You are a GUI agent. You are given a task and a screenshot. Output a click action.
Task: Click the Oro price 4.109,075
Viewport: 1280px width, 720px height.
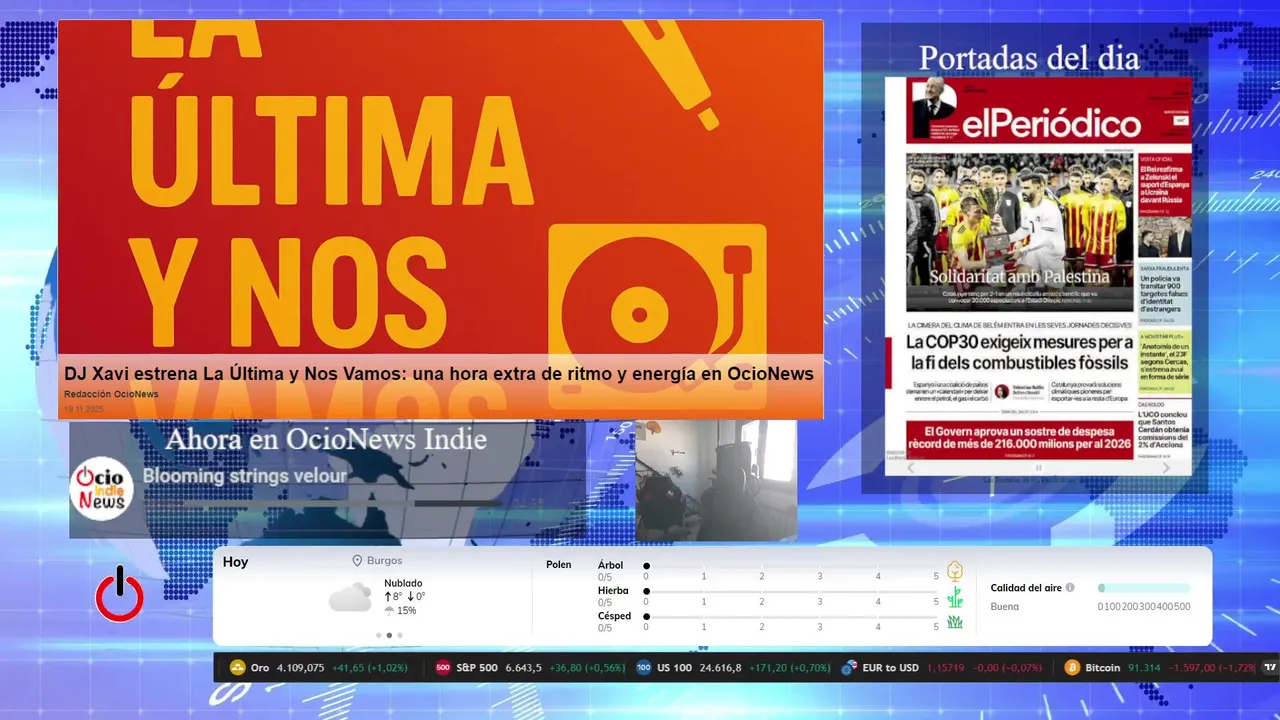point(301,668)
